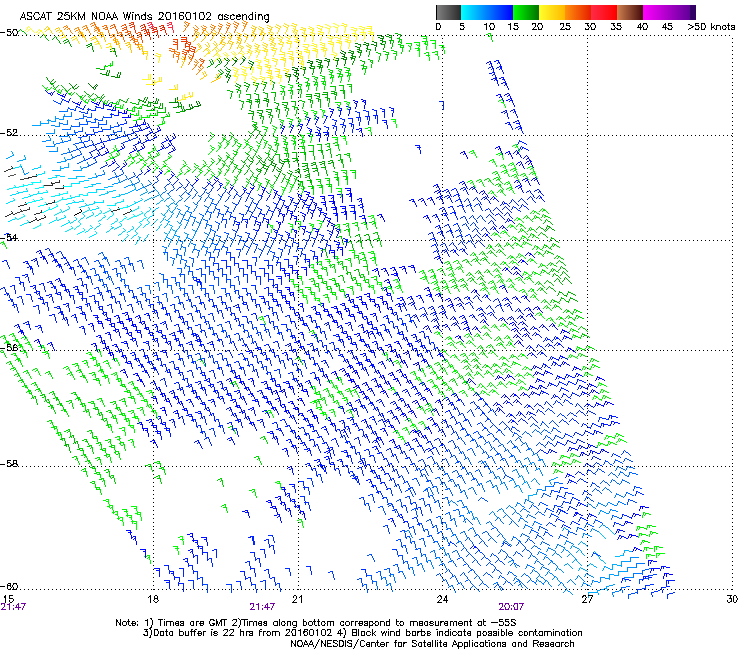
Task: Click the "15" longitude axis label
Action: point(8,599)
